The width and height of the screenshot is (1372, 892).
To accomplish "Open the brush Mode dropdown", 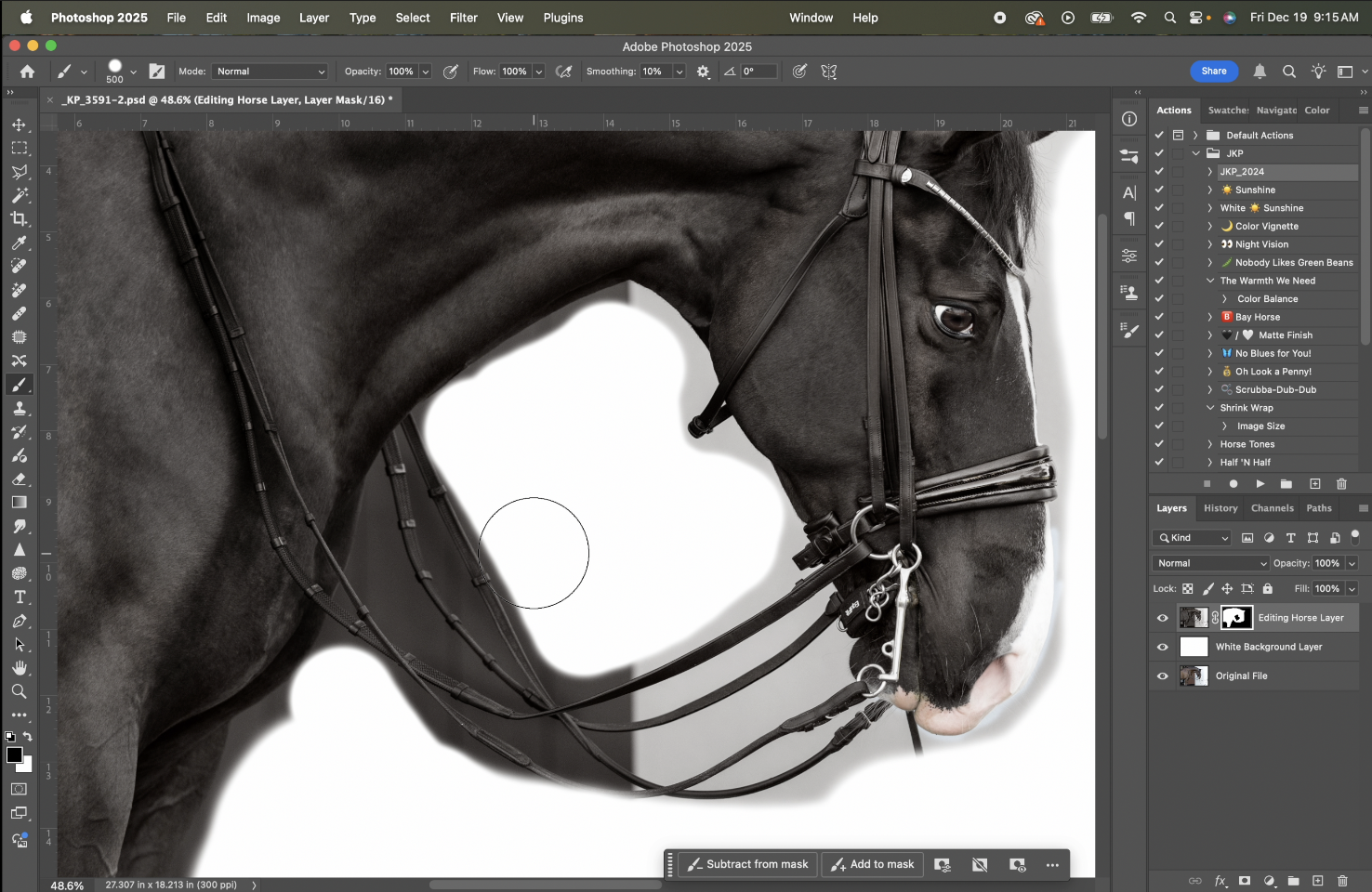I will tap(270, 71).
